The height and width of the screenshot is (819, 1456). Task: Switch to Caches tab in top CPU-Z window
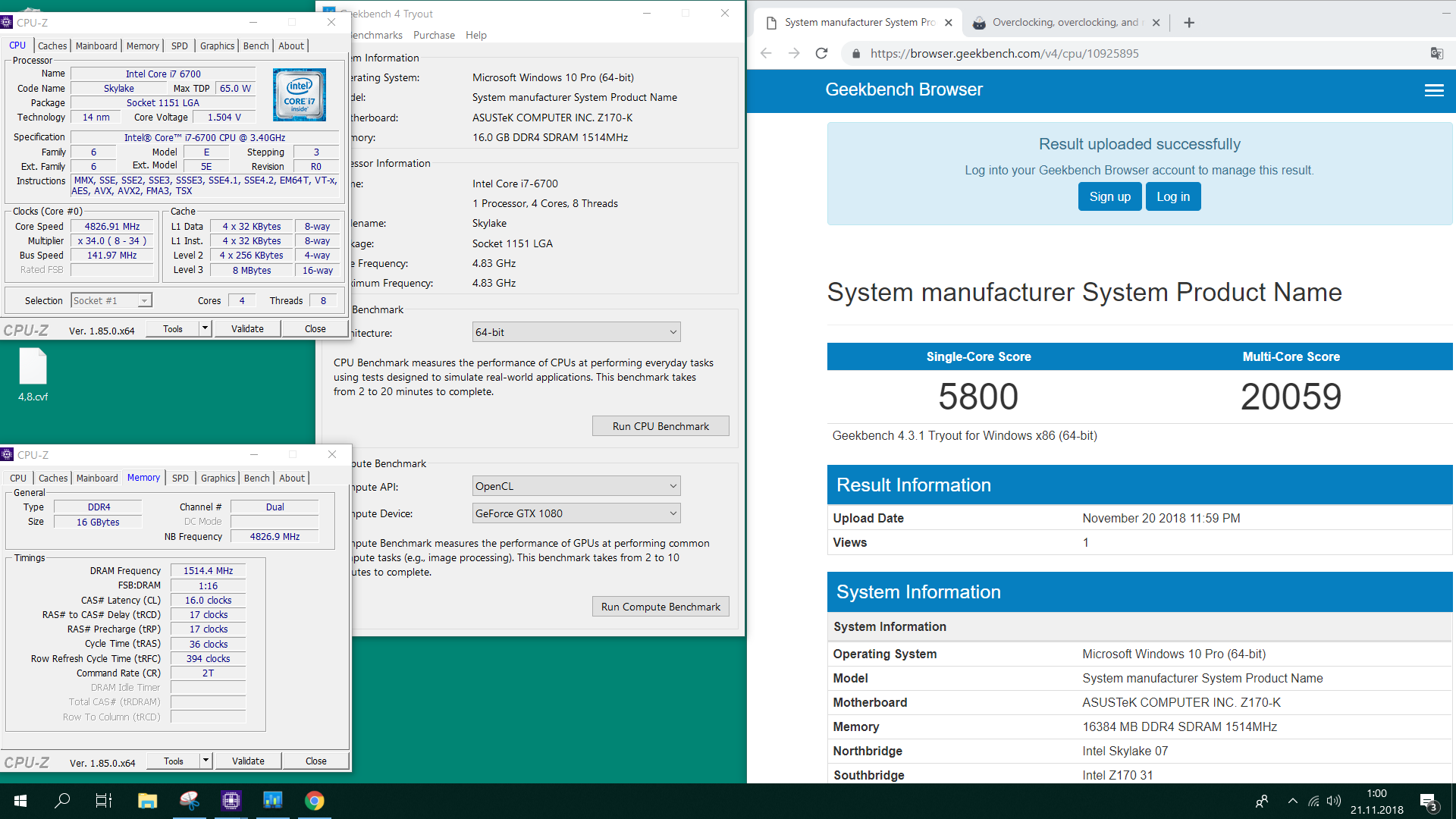point(52,45)
